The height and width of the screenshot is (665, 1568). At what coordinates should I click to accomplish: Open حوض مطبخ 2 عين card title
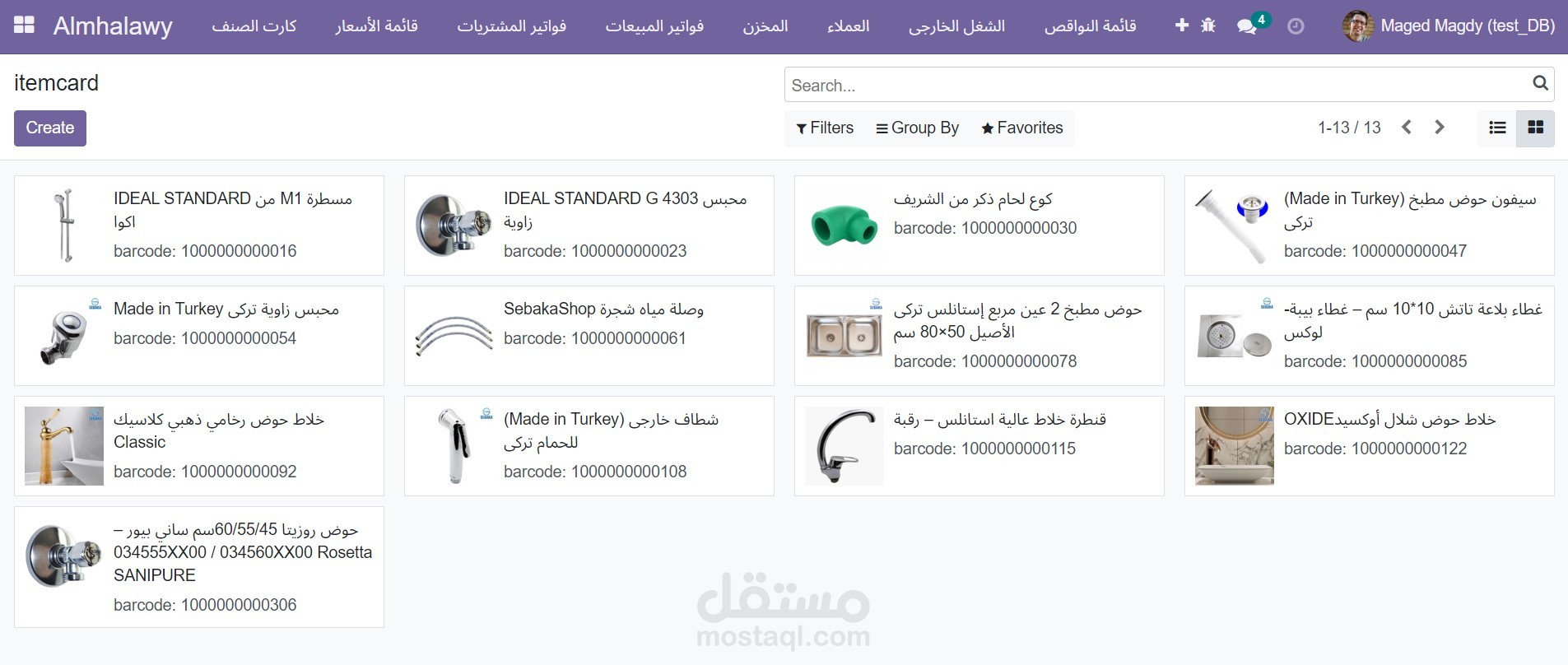click(1018, 320)
